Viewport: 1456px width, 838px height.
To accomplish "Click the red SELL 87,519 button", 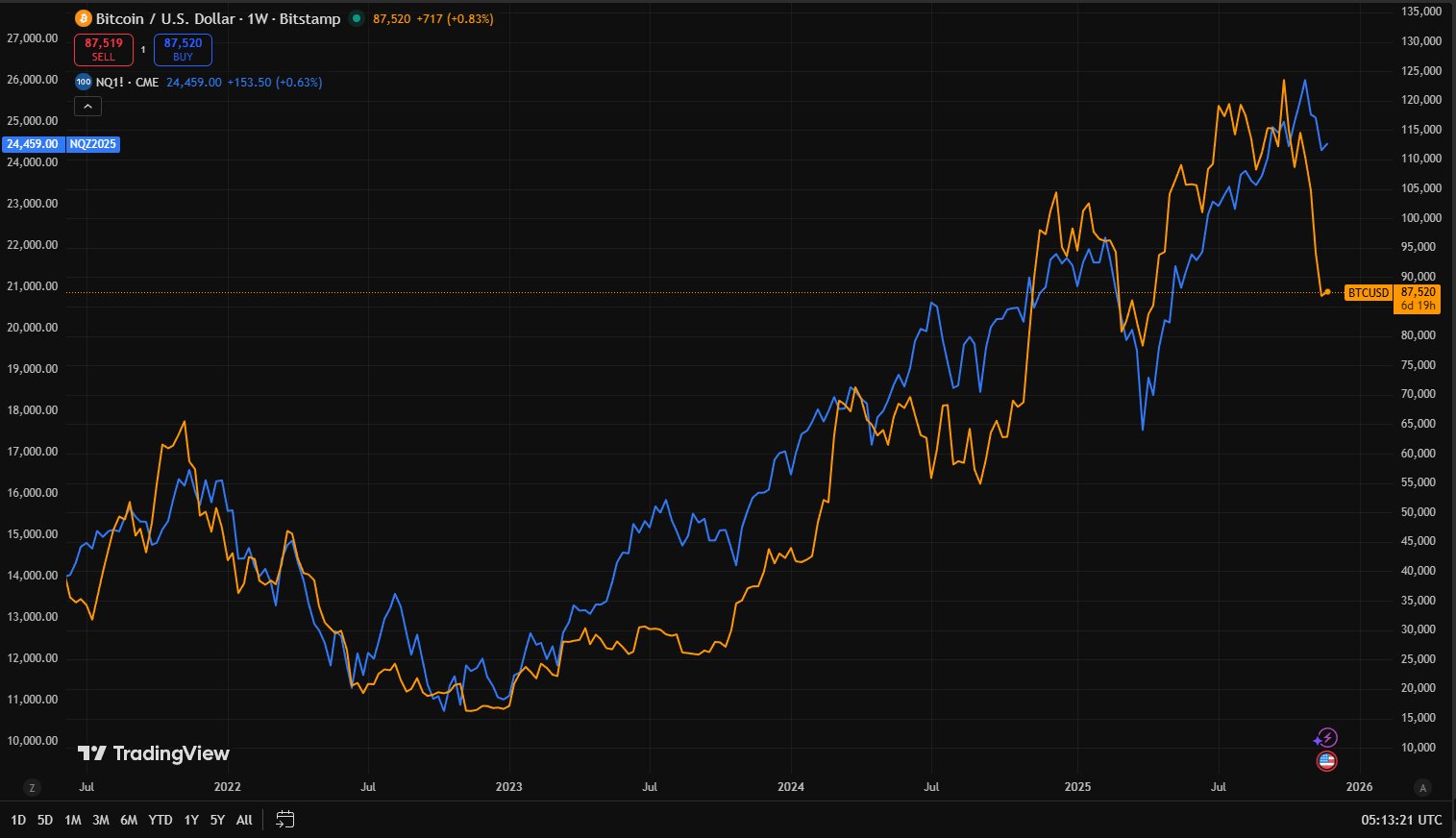I will (x=104, y=50).
